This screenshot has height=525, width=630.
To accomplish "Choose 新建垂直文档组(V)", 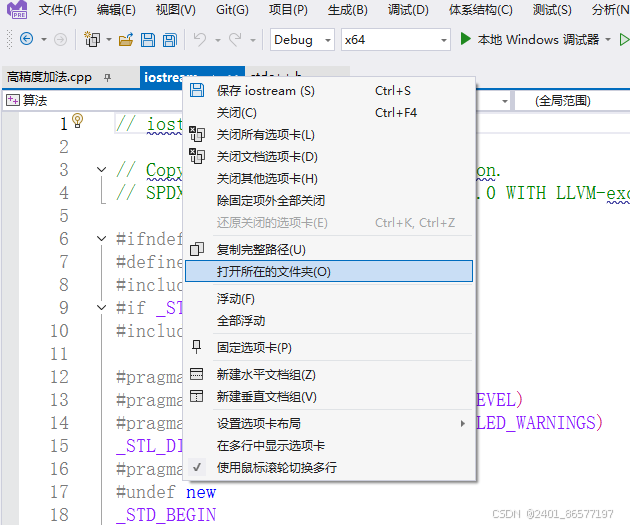I will tap(329, 397).
